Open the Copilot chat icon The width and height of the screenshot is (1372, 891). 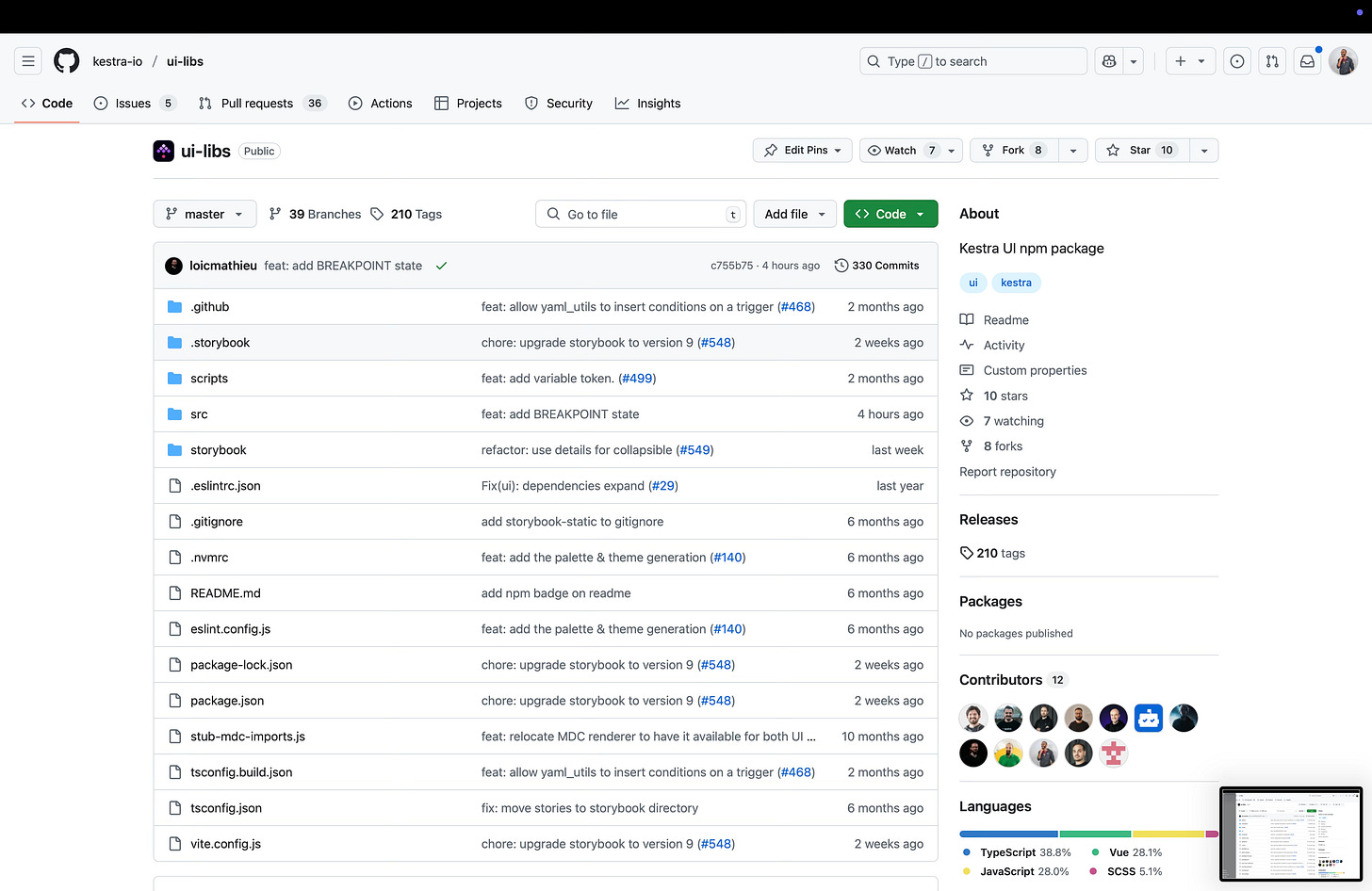pyautogui.click(x=1109, y=61)
